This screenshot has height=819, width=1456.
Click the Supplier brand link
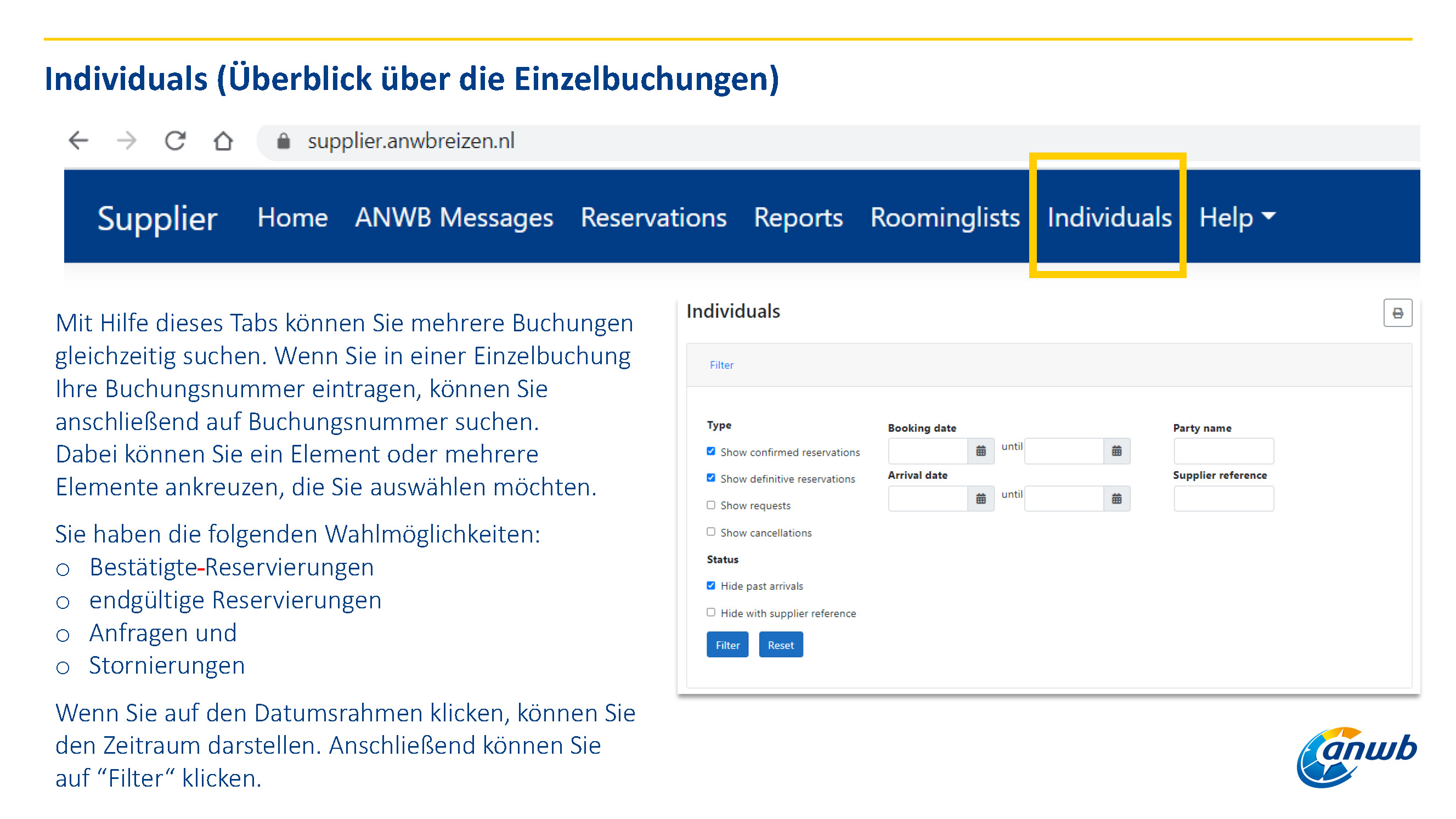(x=157, y=218)
